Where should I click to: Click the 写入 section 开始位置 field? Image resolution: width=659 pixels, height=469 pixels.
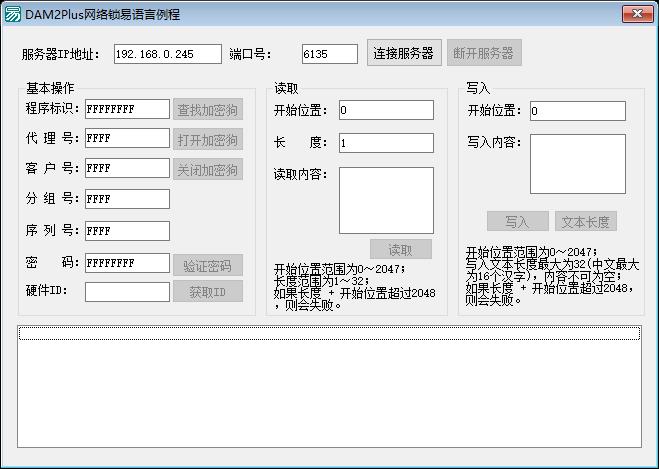(x=578, y=111)
